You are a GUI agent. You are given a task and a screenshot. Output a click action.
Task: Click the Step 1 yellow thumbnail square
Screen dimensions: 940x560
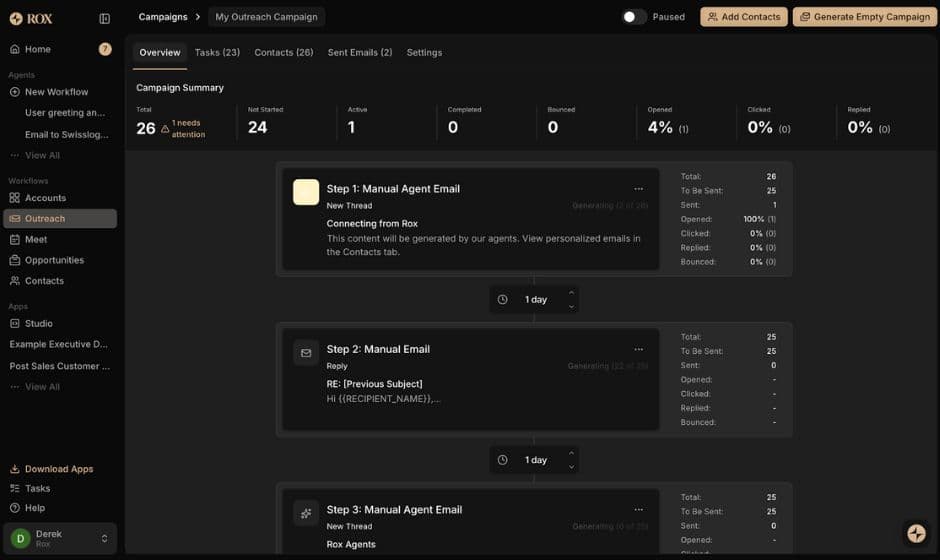coord(306,192)
